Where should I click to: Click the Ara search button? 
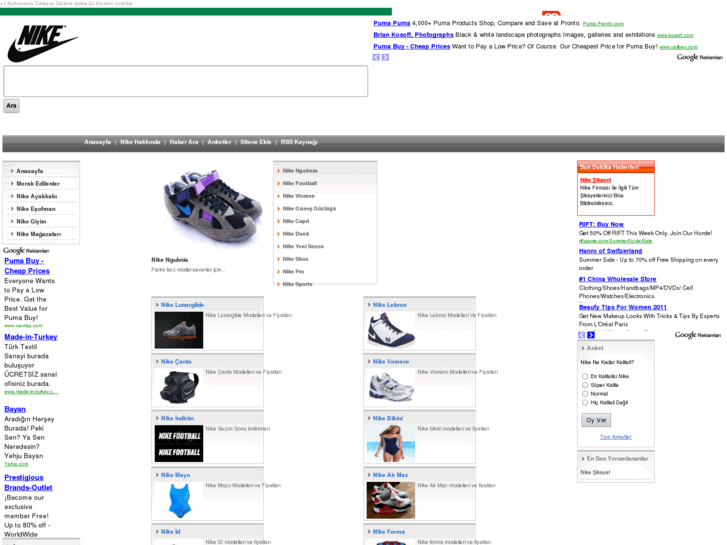[x=12, y=106]
